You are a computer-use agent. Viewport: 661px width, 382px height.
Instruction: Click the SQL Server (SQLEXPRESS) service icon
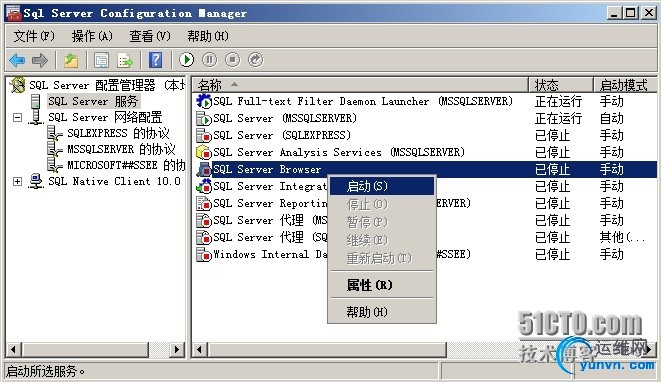pyautogui.click(x=204, y=135)
